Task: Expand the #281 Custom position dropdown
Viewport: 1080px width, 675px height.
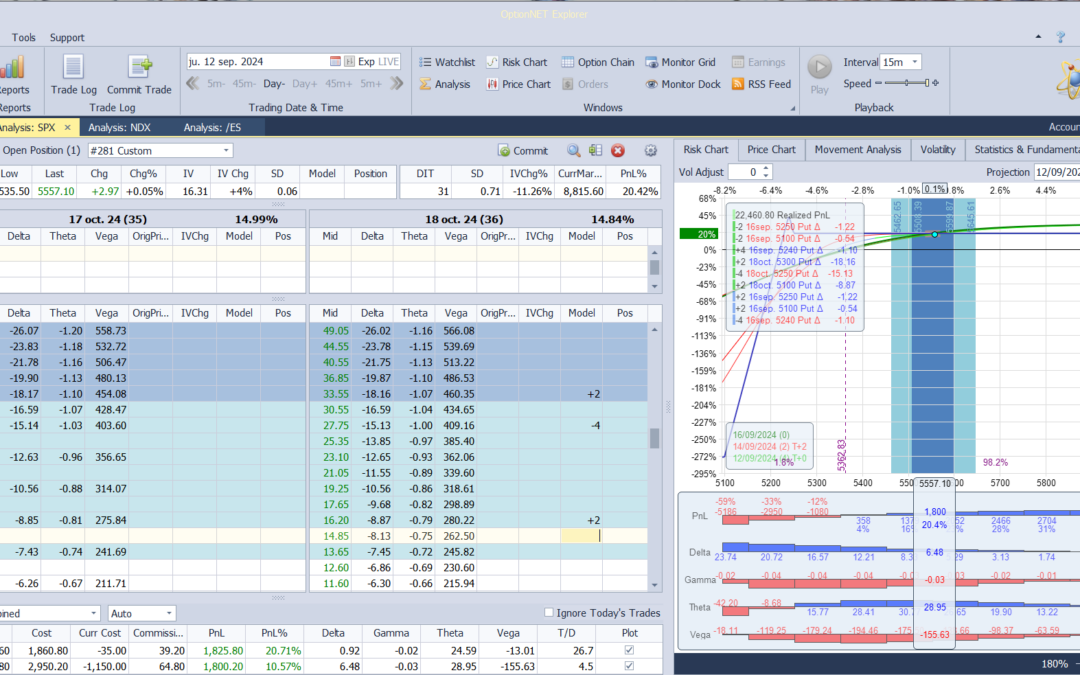Action: (225, 151)
